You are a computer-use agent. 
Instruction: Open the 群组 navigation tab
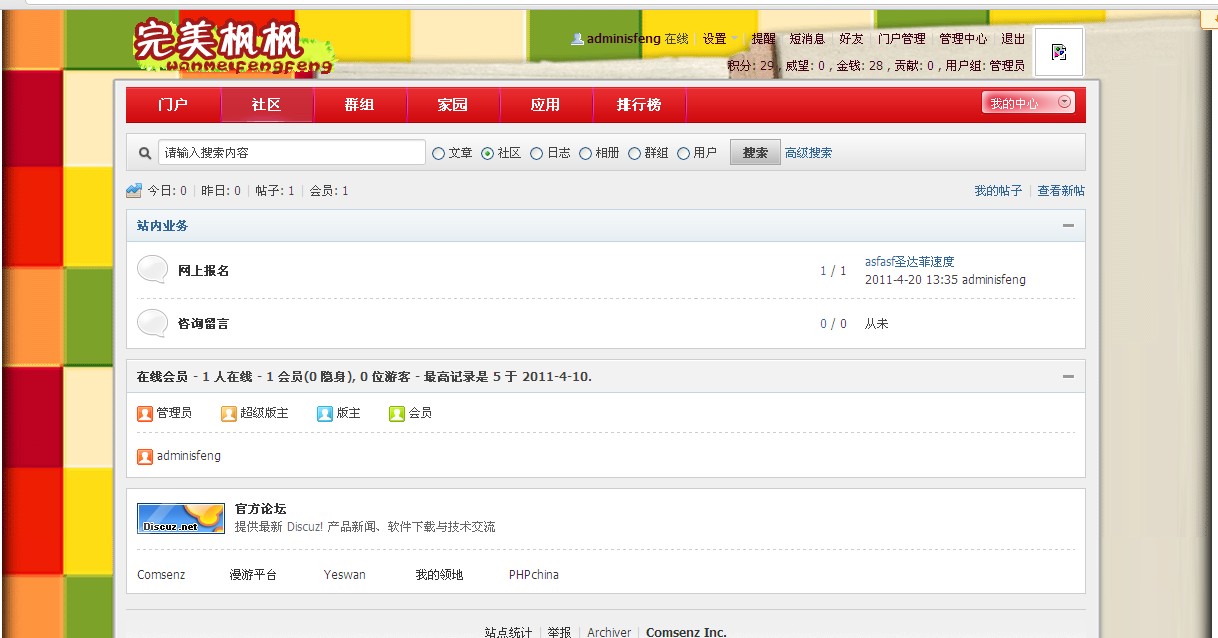tap(359, 105)
